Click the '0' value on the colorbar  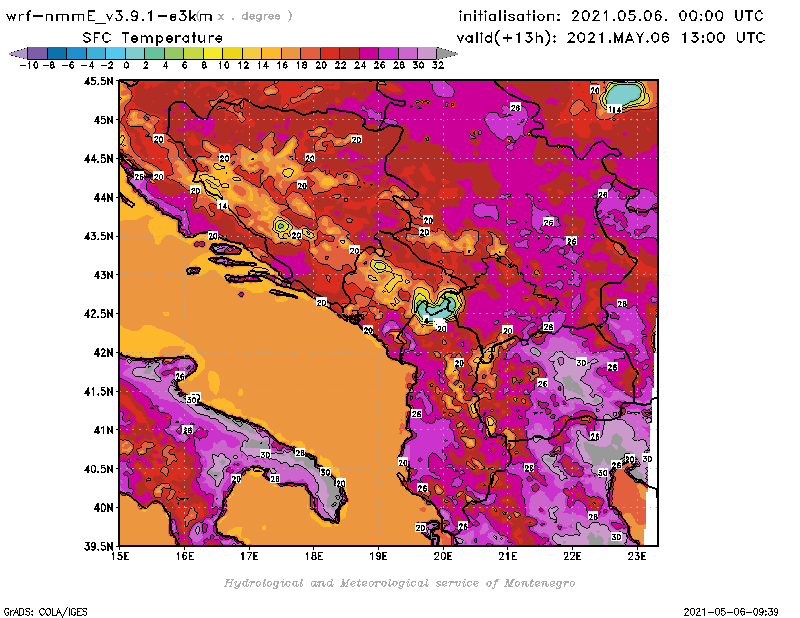[126, 65]
